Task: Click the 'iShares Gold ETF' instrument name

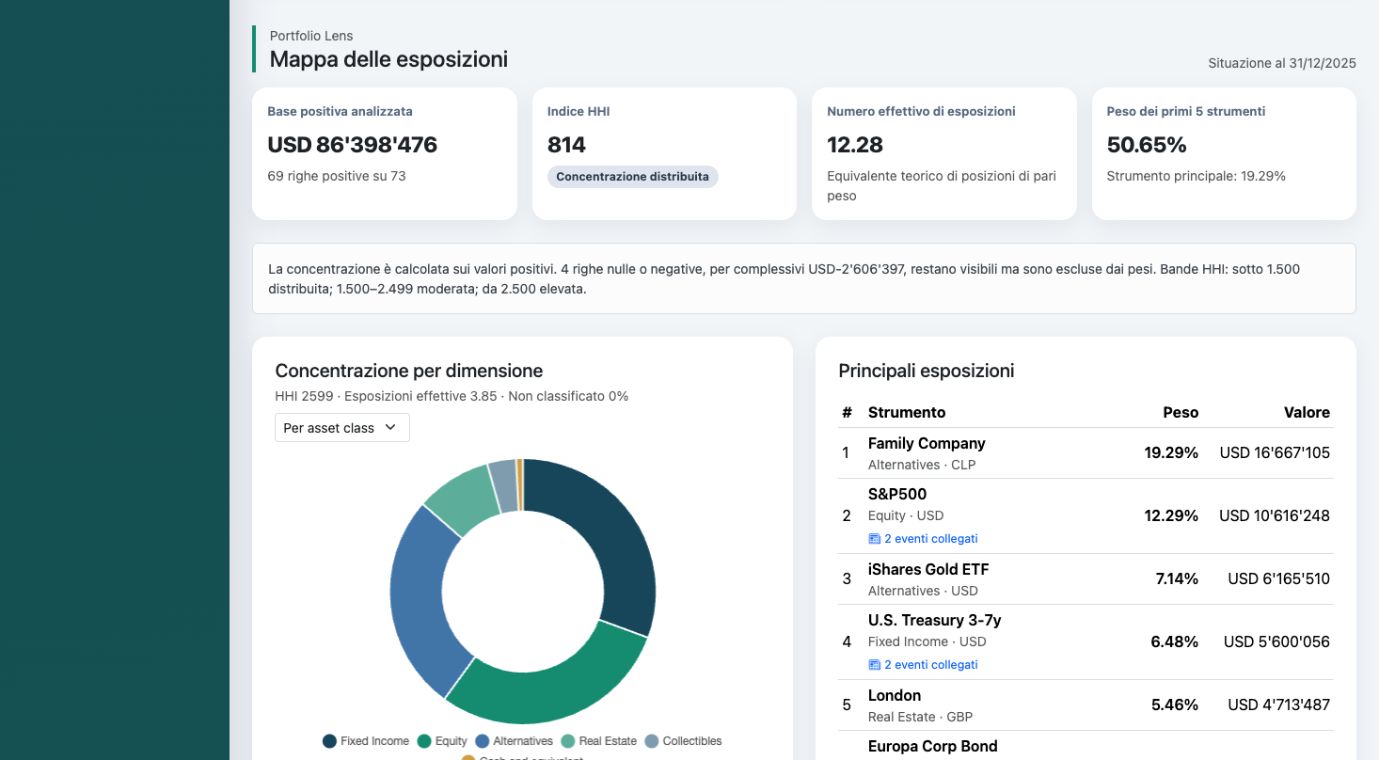Action: [928, 569]
